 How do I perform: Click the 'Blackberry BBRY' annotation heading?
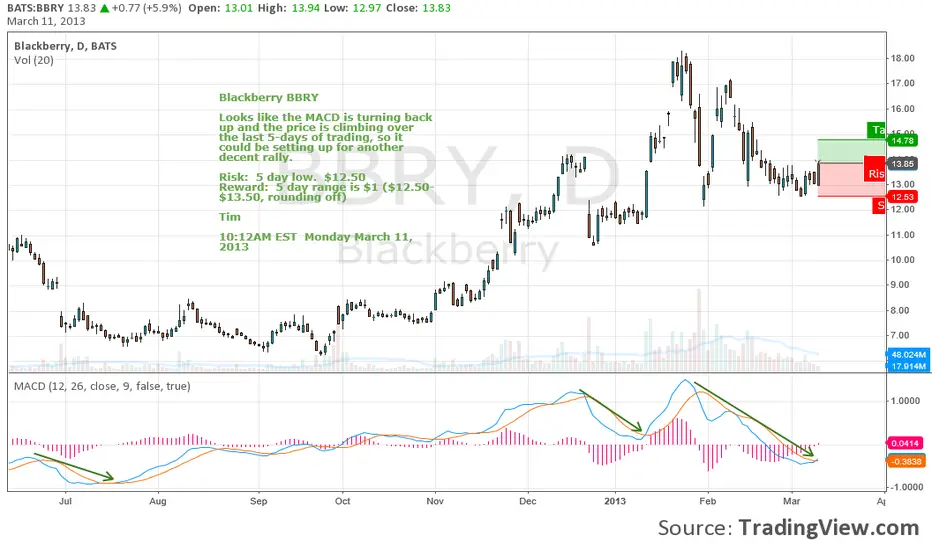click(x=269, y=98)
